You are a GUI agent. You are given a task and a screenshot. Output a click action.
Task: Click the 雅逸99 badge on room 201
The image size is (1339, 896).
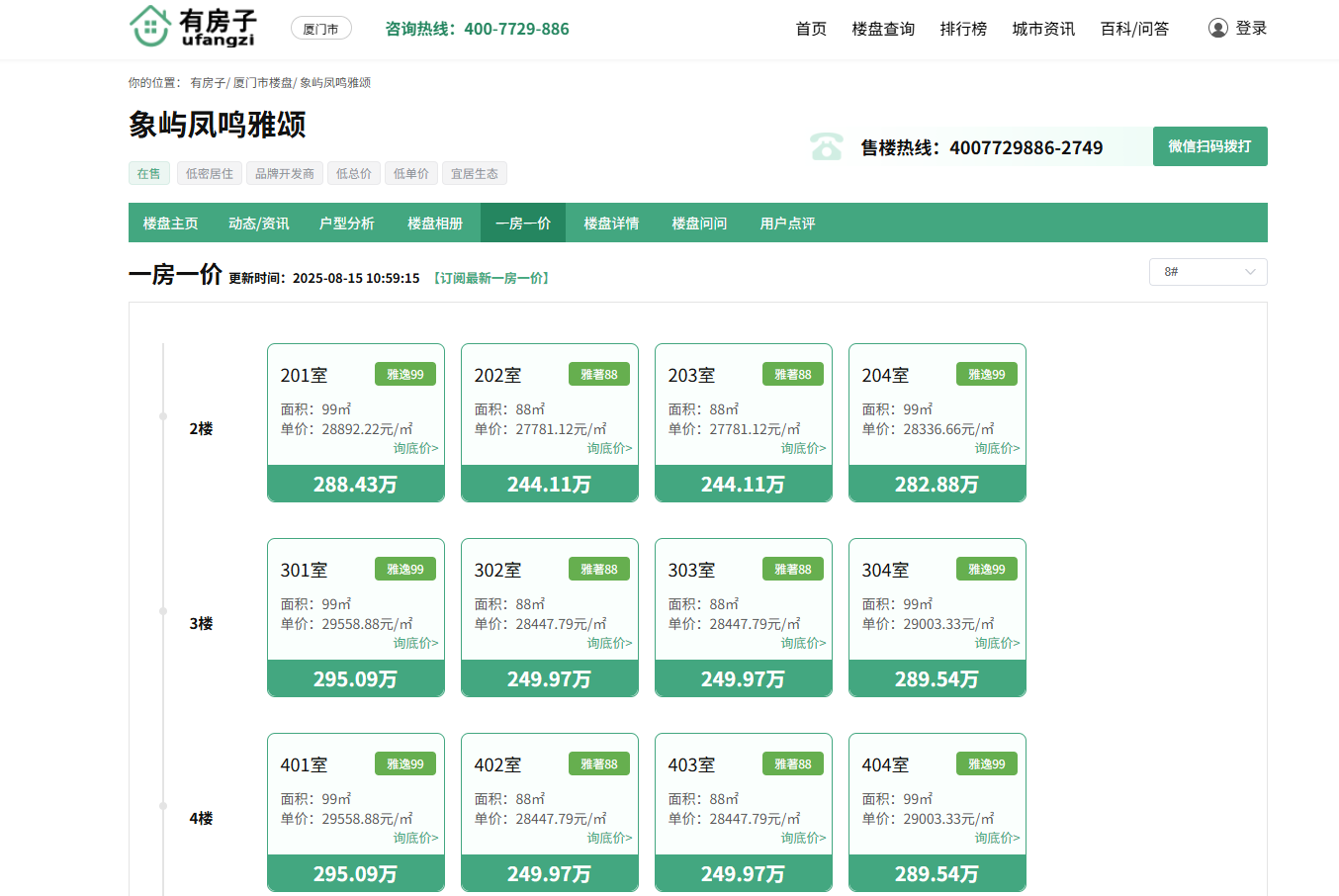(405, 375)
